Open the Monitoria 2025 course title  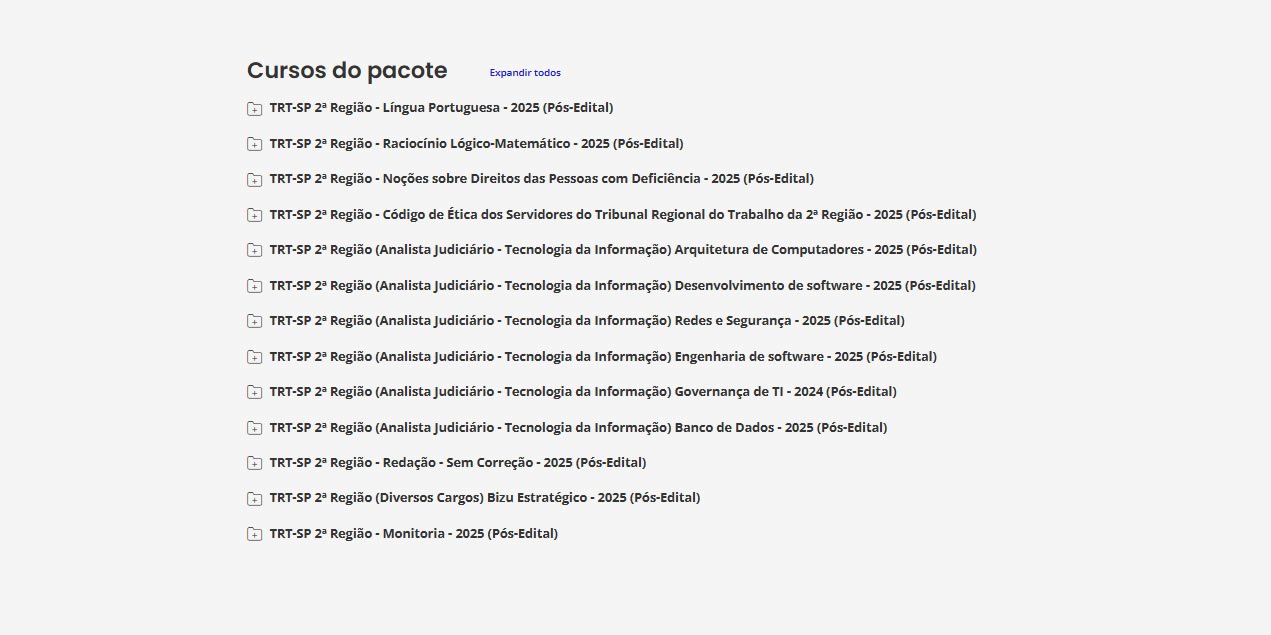[414, 534]
